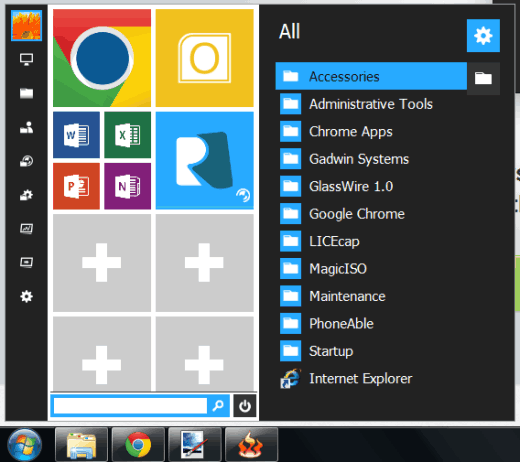
Task: Launch the OneNote tile
Action: click(128, 186)
